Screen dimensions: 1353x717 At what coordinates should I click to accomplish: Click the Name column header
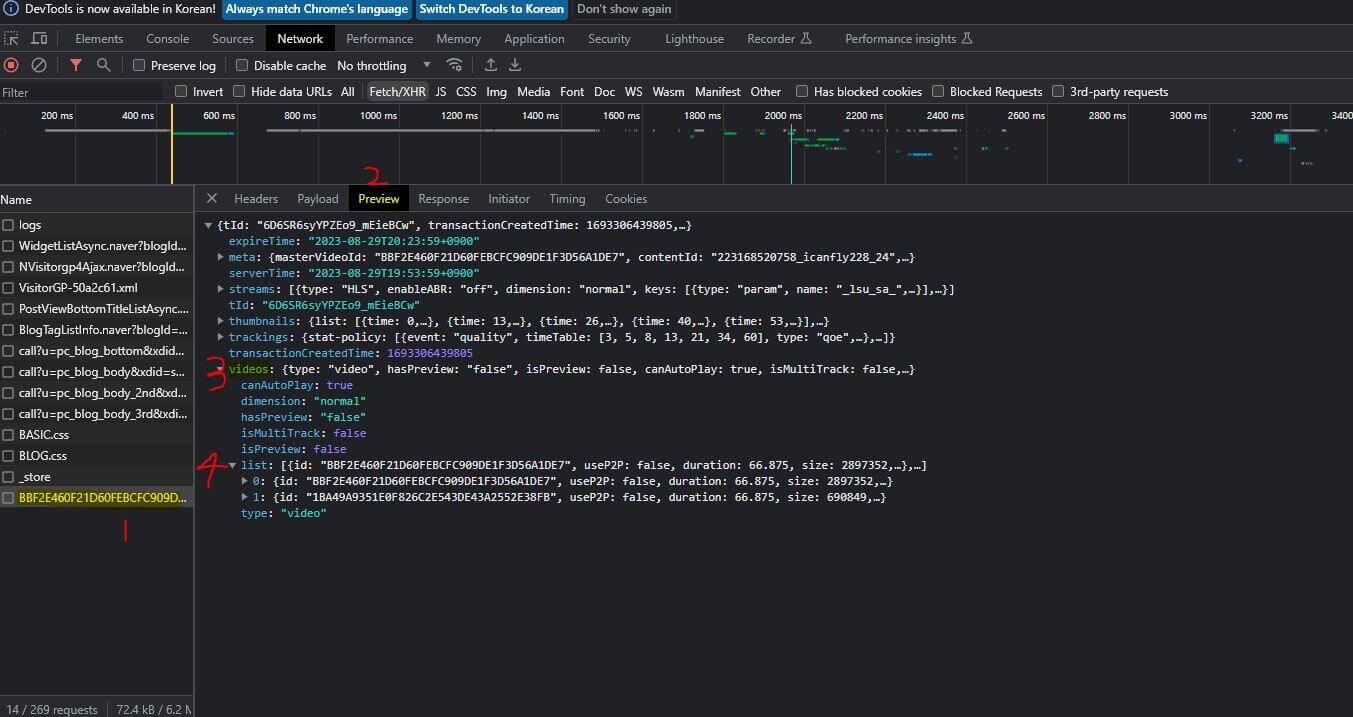(96, 199)
